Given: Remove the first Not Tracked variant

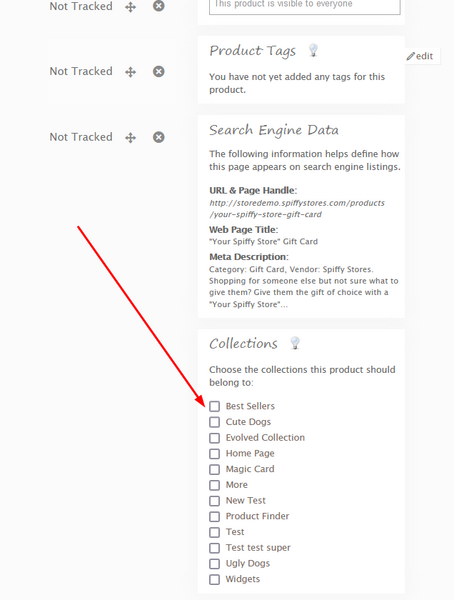Looking at the screenshot, I should 158,6.
